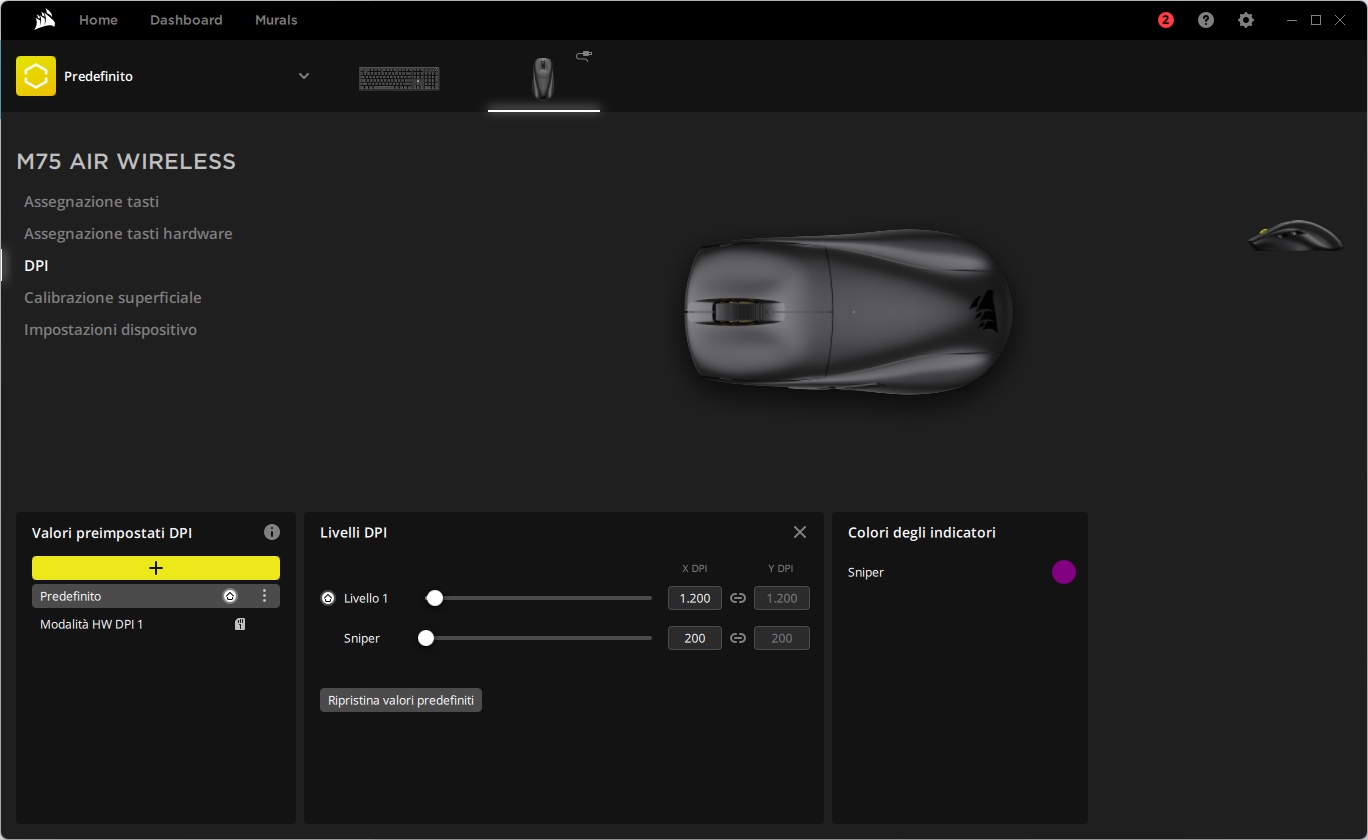Toggle the link icon for Livello 1 X/Y DPI
Screen dimensions: 1368x840
(738, 598)
